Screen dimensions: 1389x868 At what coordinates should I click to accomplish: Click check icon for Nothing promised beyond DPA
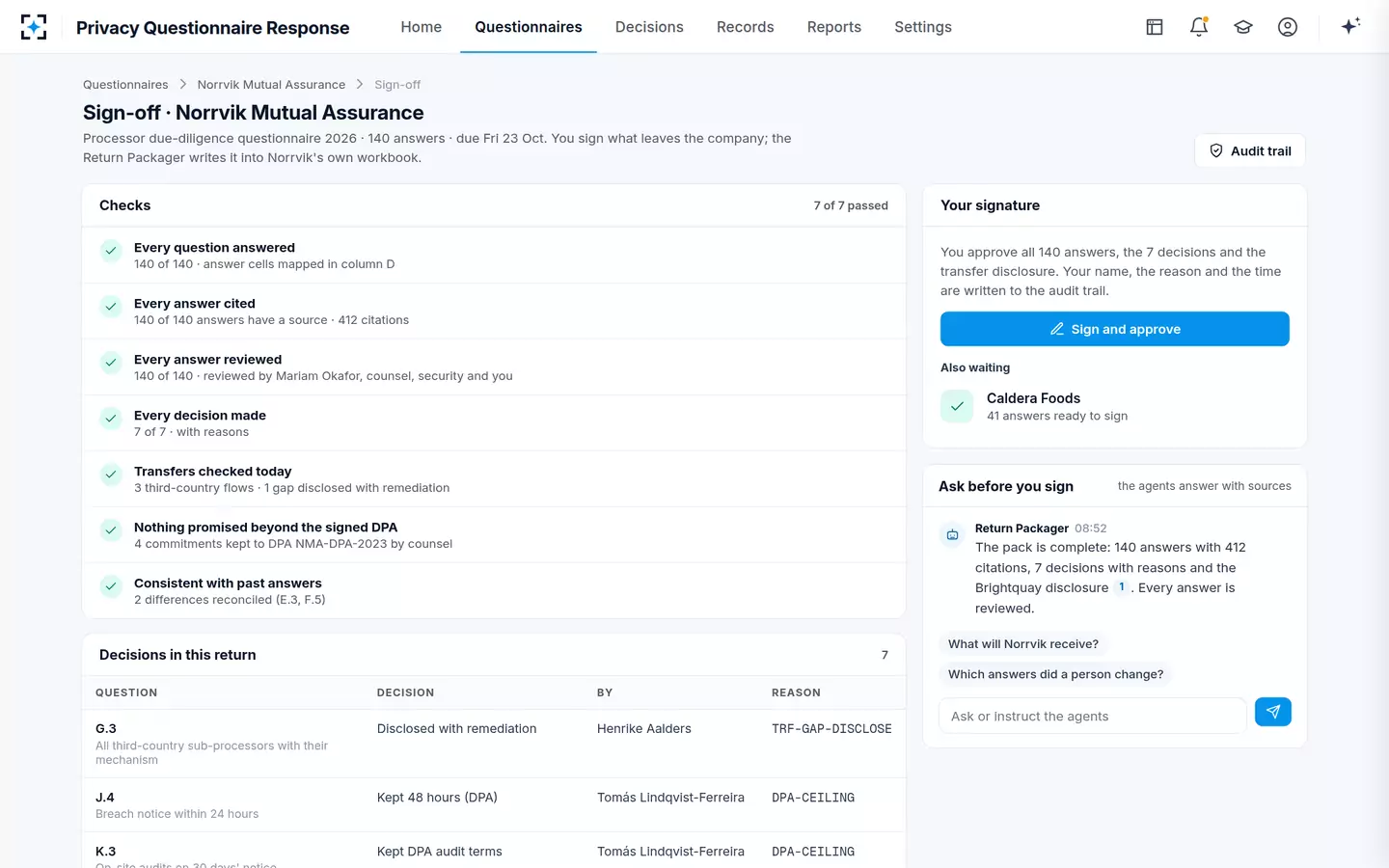(x=111, y=530)
